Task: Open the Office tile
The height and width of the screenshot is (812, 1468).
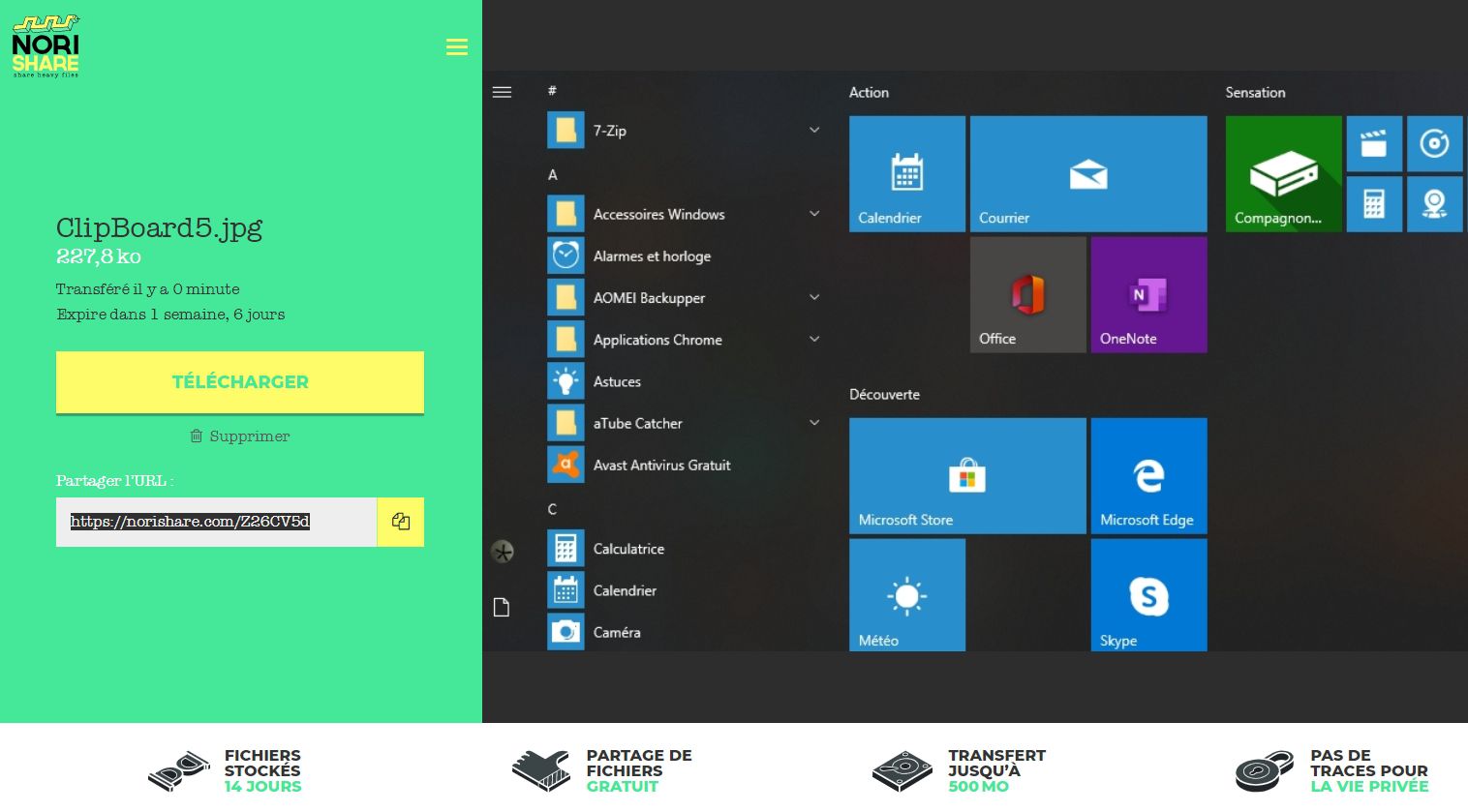Action: [x=1028, y=295]
